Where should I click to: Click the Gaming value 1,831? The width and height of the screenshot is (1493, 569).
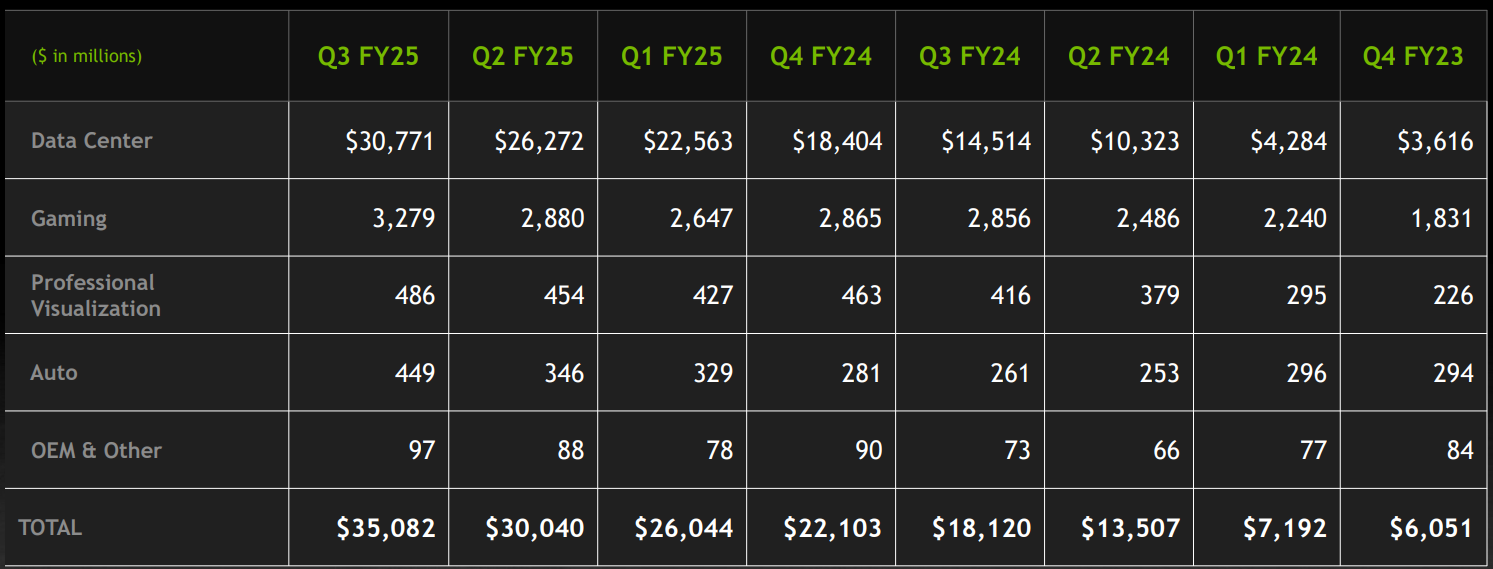click(x=1442, y=218)
